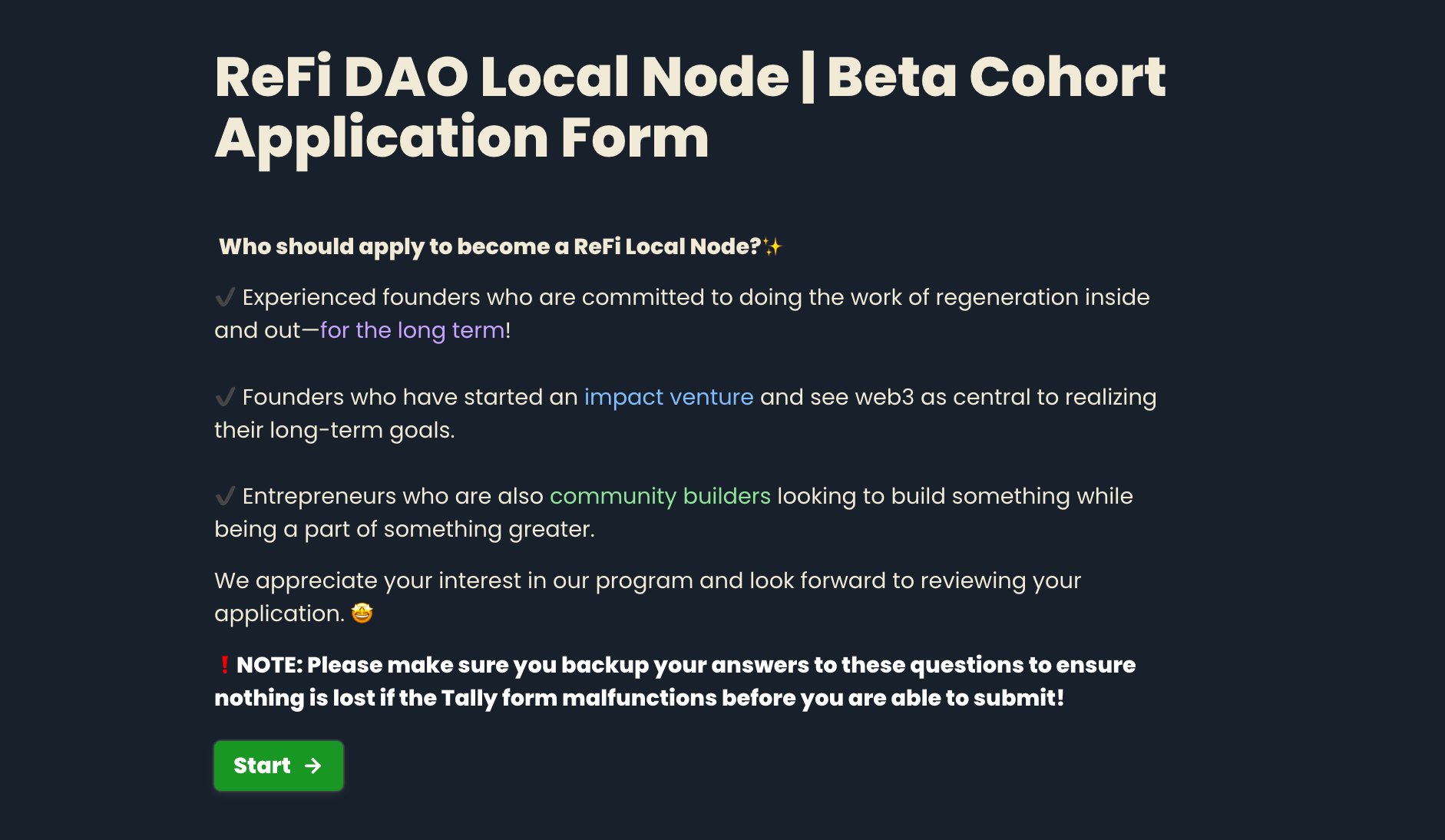The image size is (1445, 840).
Task: Click the checkmark next to "Entrepreneurs"
Action: pyautogui.click(x=225, y=496)
